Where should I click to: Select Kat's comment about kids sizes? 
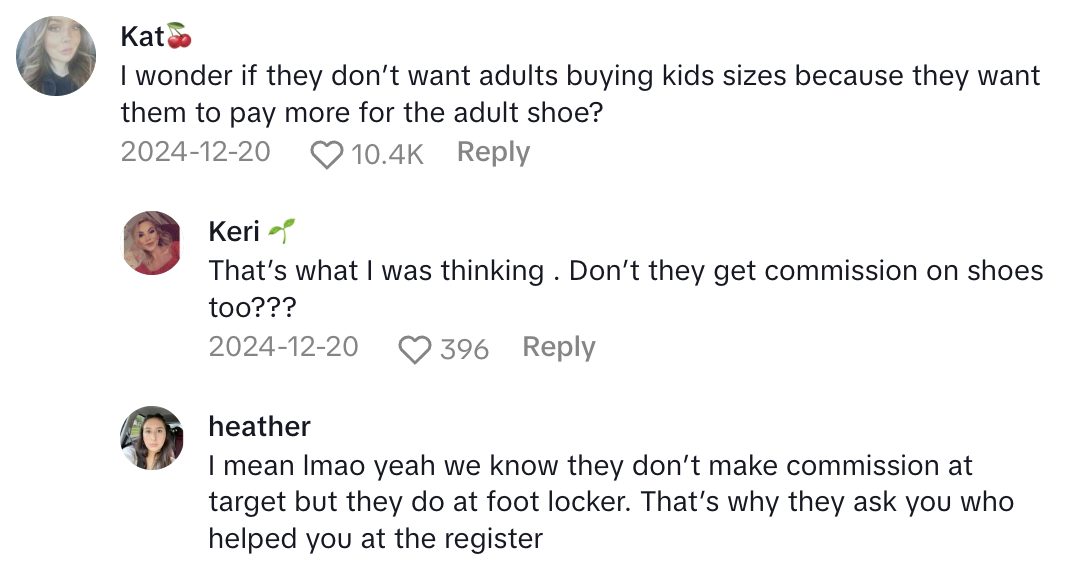580,94
